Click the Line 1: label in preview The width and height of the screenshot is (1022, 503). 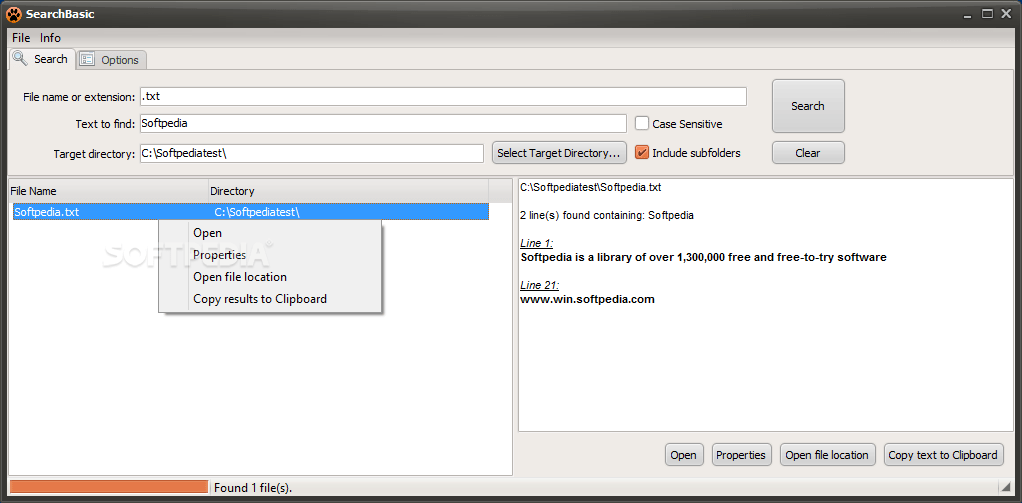pos(537,243)
